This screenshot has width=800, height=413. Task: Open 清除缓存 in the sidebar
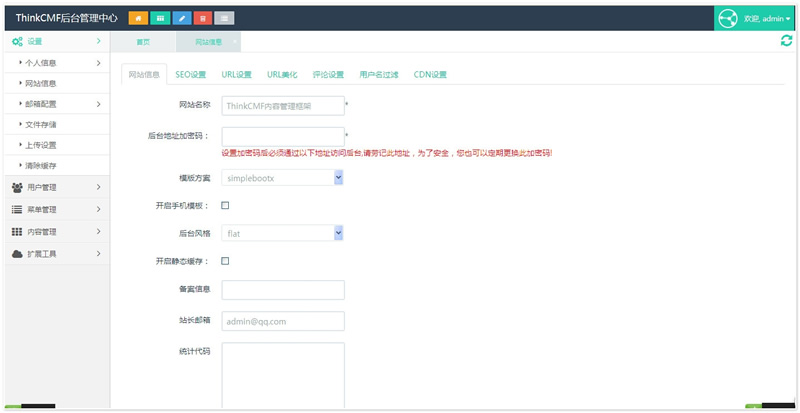[x=41, y=165]
